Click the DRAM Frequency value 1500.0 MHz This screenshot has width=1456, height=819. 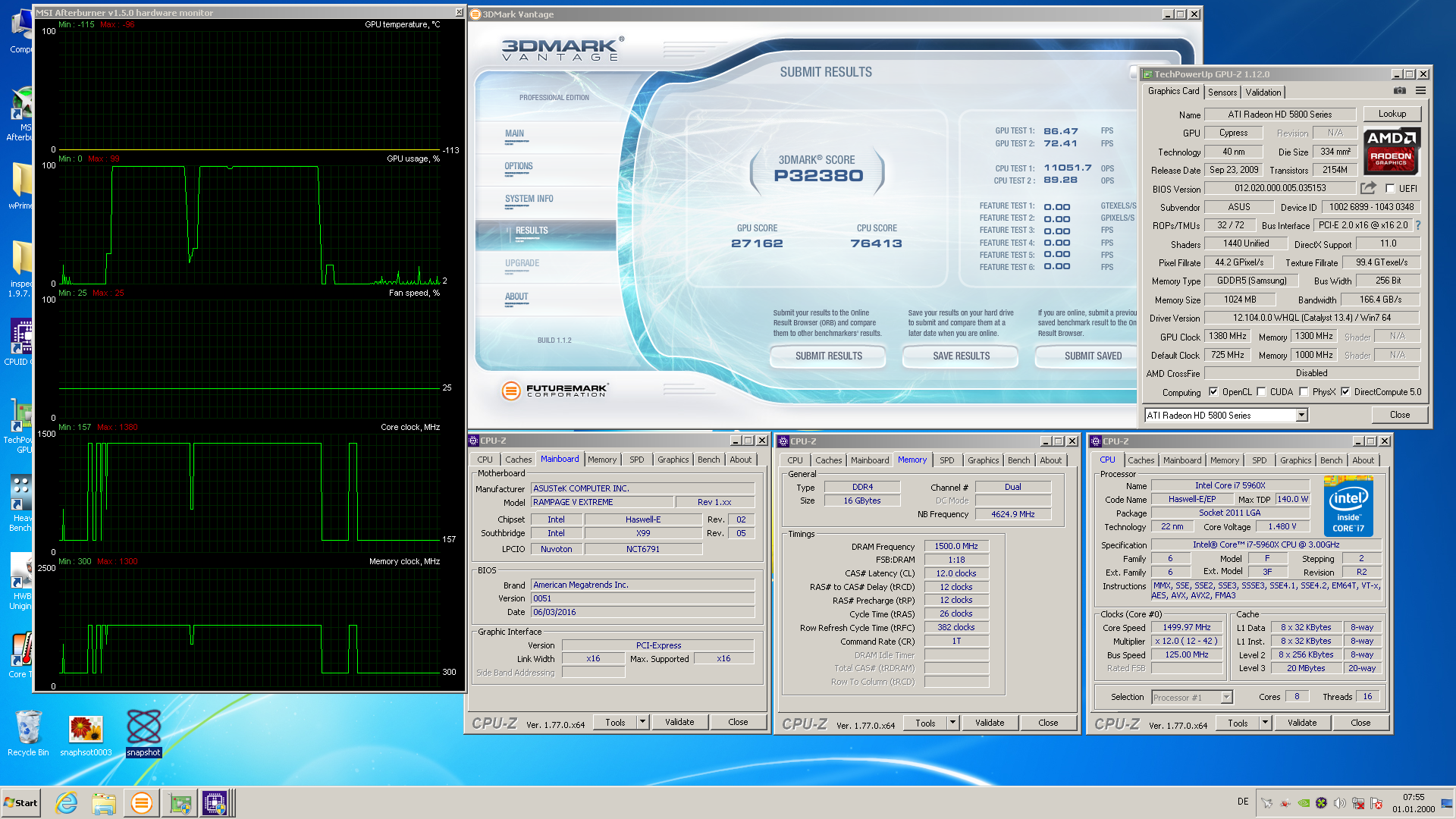tap(956, 546)
